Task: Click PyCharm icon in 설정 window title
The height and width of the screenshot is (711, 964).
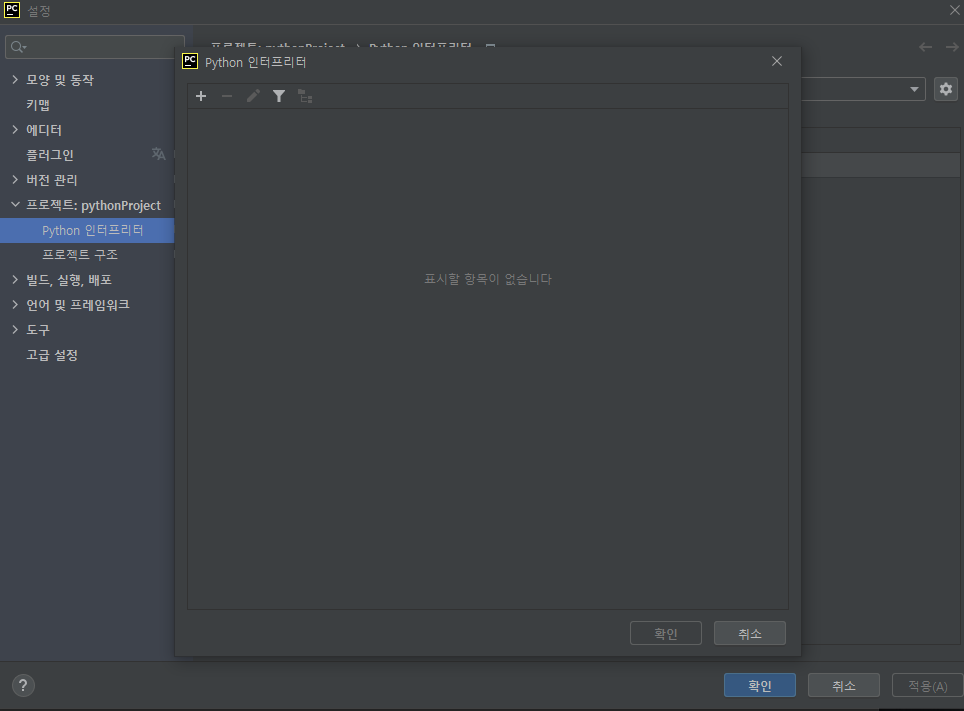Action: pyautogui.click(x=12, y=10)
